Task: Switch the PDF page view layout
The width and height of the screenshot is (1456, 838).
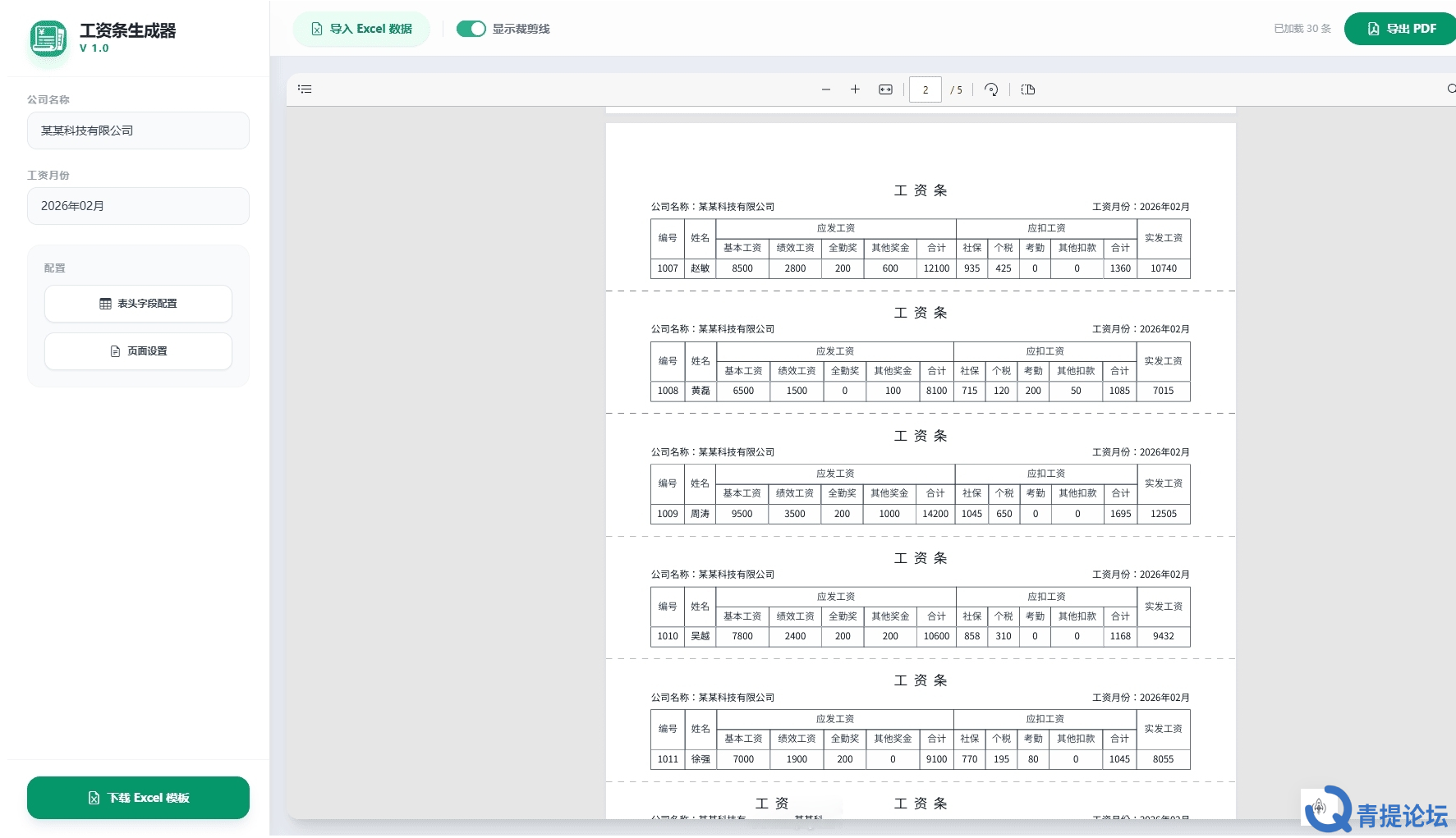Action: (x=1027, y=89)
